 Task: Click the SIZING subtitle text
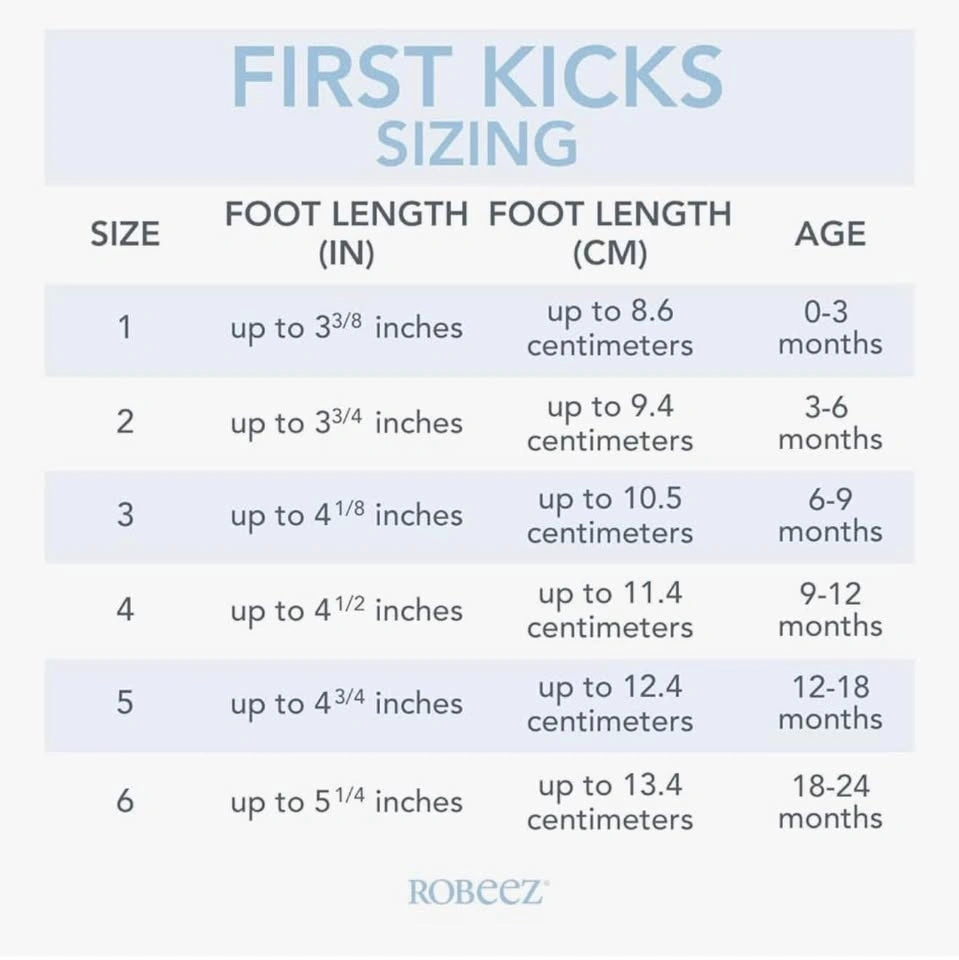478,145
